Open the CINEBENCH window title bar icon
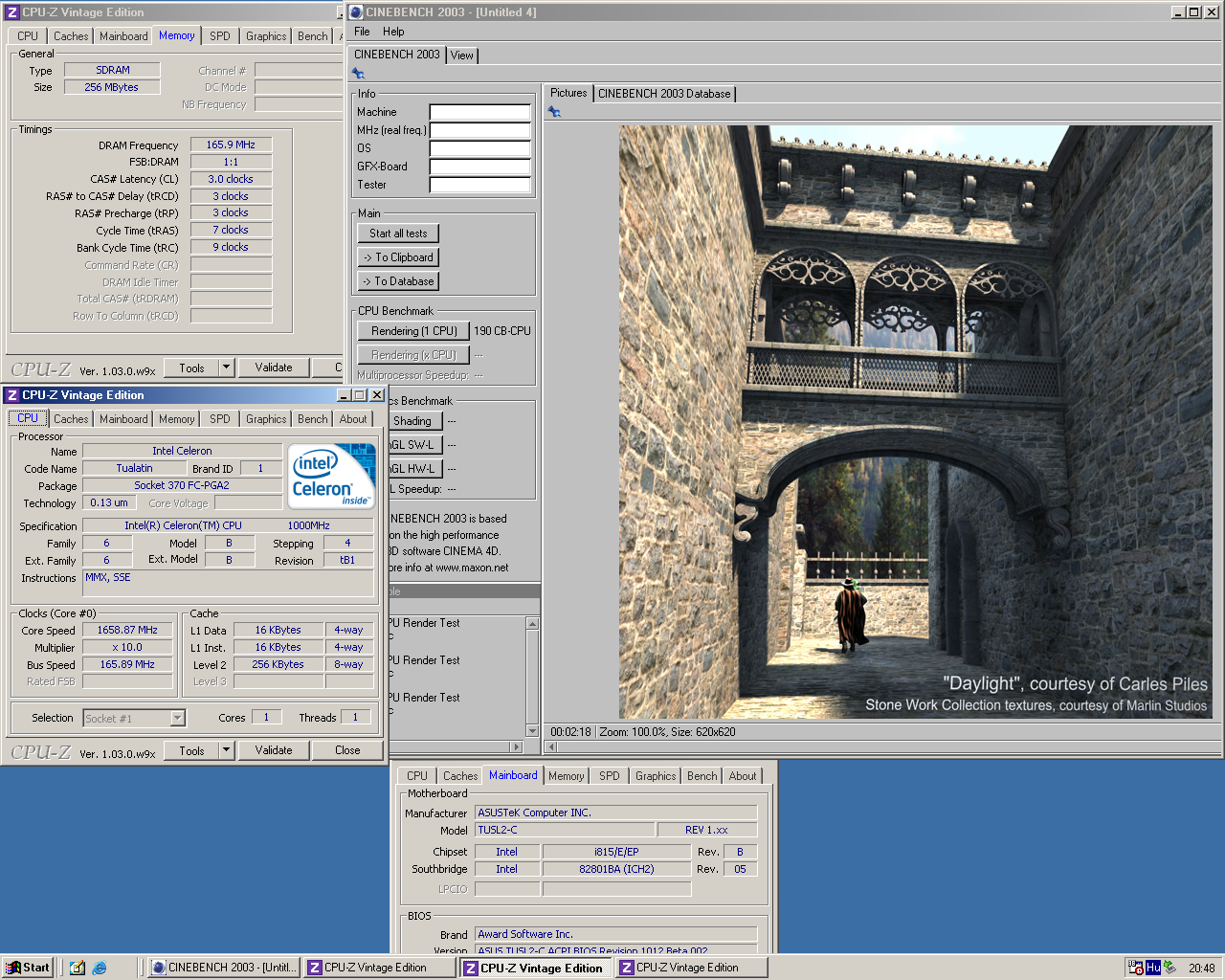The height and width of the screenshot is (980, 1225). (x=356, y=12)
